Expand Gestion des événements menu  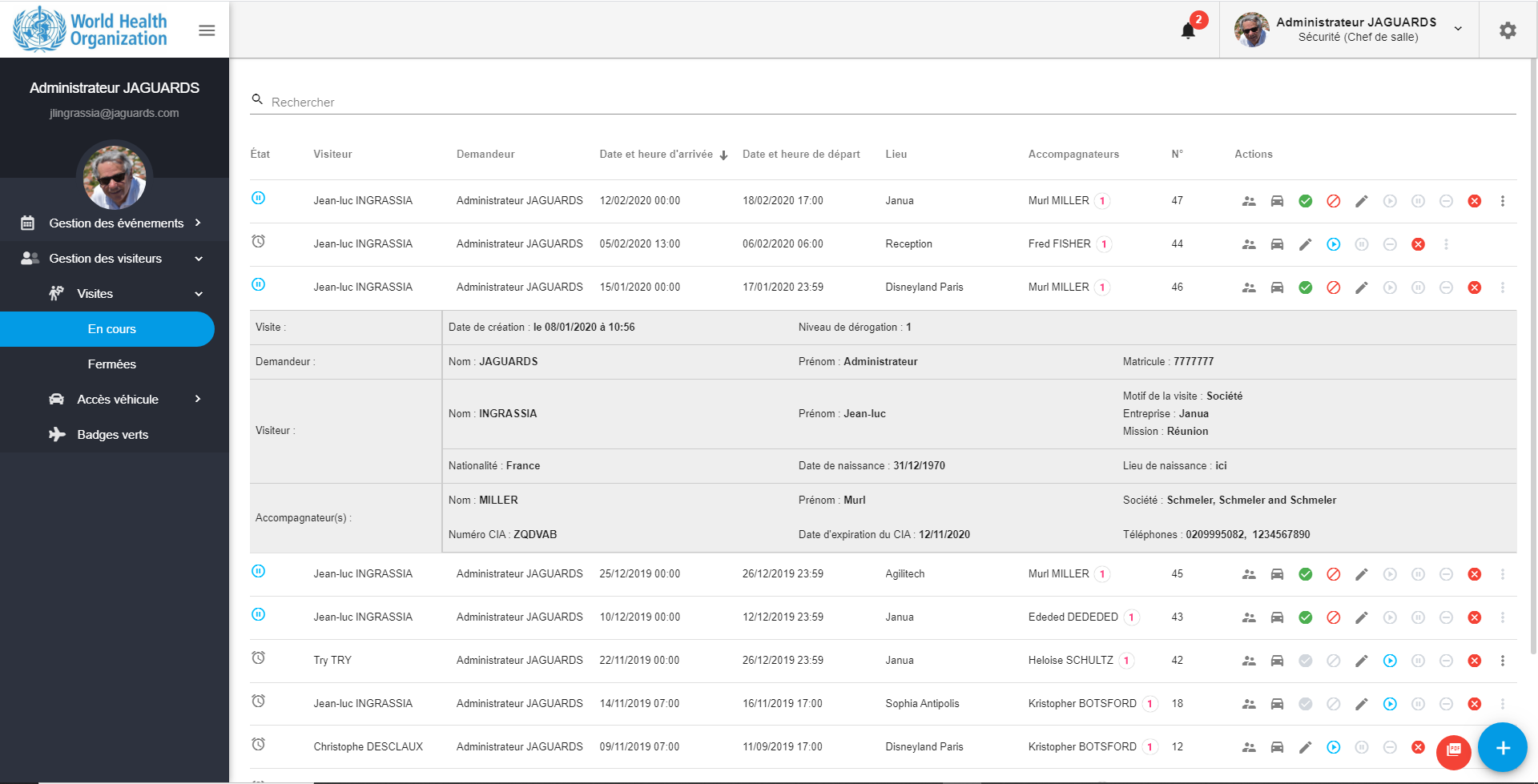tap(115, 223)
